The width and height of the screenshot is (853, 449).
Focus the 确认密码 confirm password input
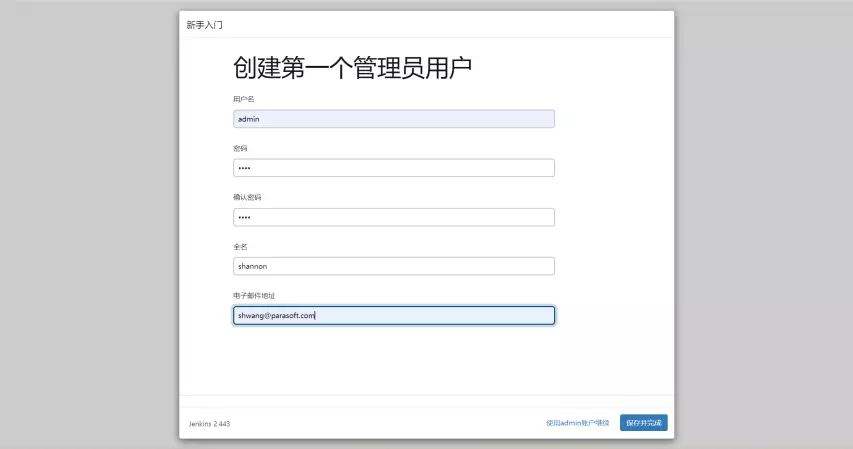[x=393, y=217]
